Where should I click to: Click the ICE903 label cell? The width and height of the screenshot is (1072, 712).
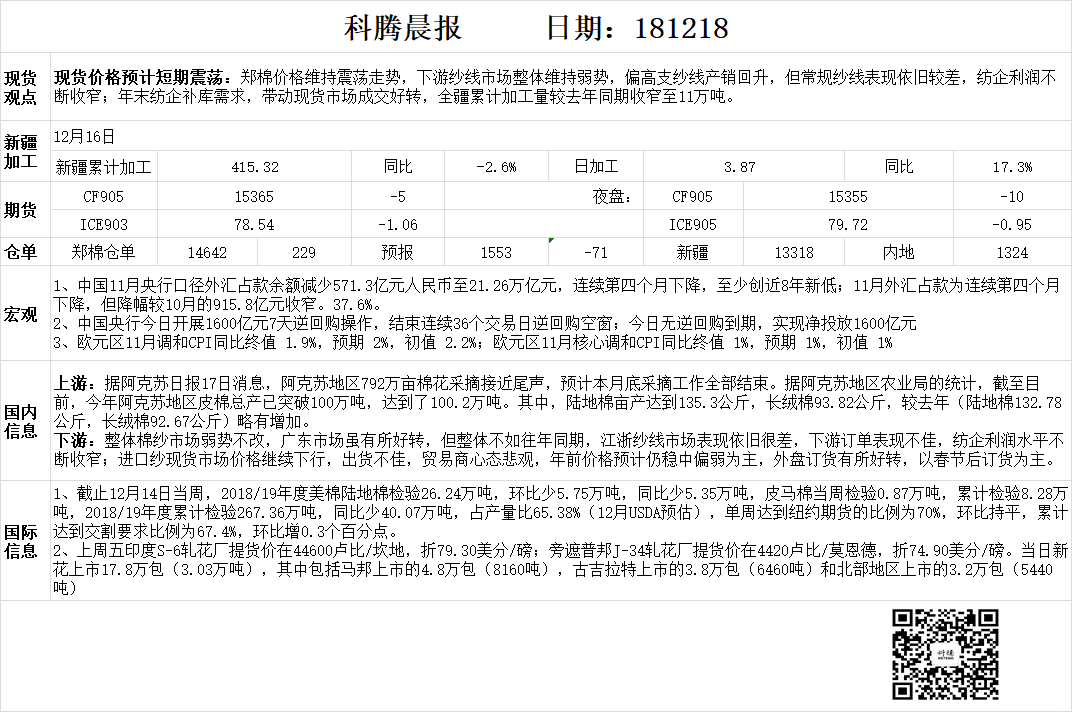pyautogui.click(x=104, y=225)
